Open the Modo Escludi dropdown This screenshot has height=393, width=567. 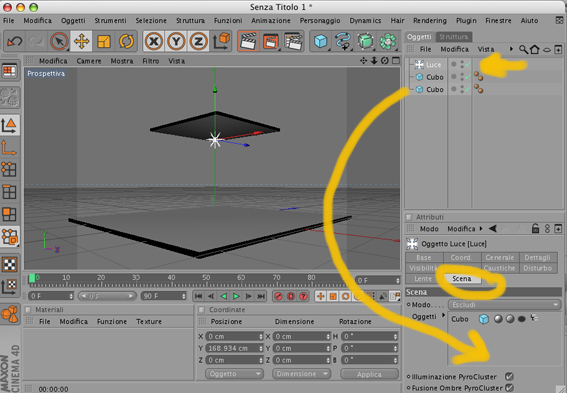tap(505, 304)
